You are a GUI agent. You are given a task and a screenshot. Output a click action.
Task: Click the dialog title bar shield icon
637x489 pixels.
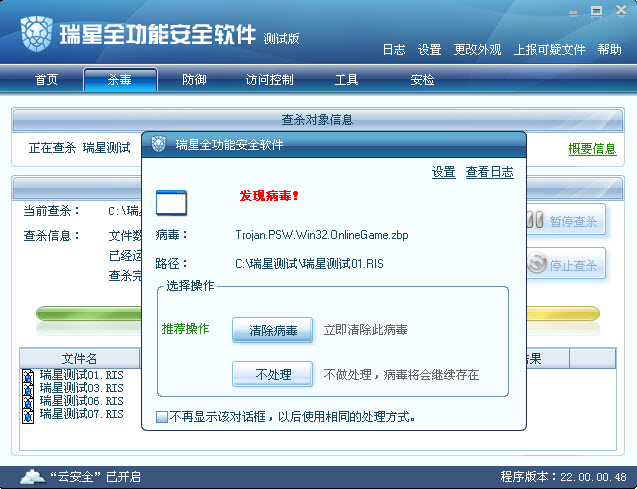pyautogui.click(x=158, y=144)
